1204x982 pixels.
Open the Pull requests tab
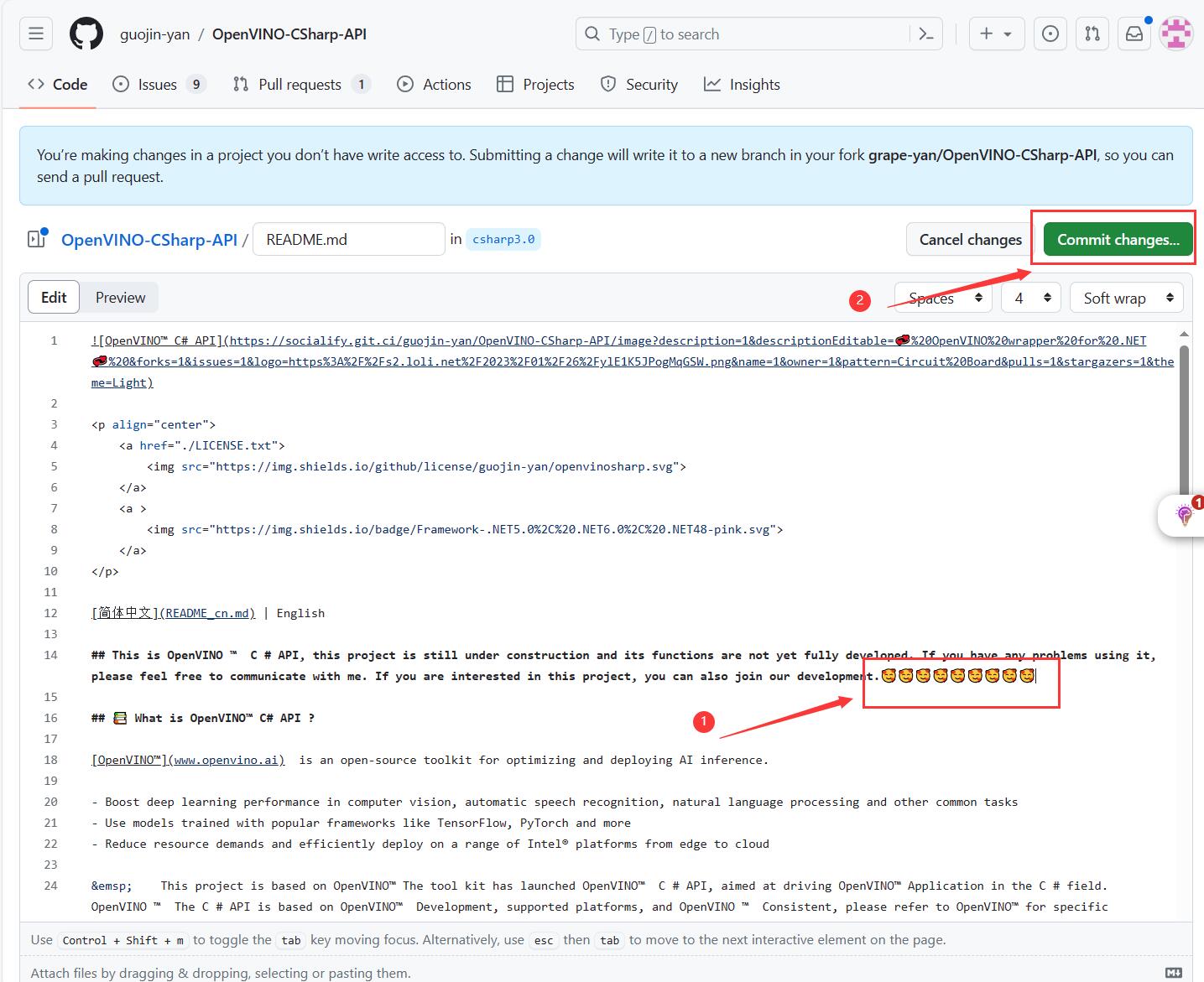(301, 85)
